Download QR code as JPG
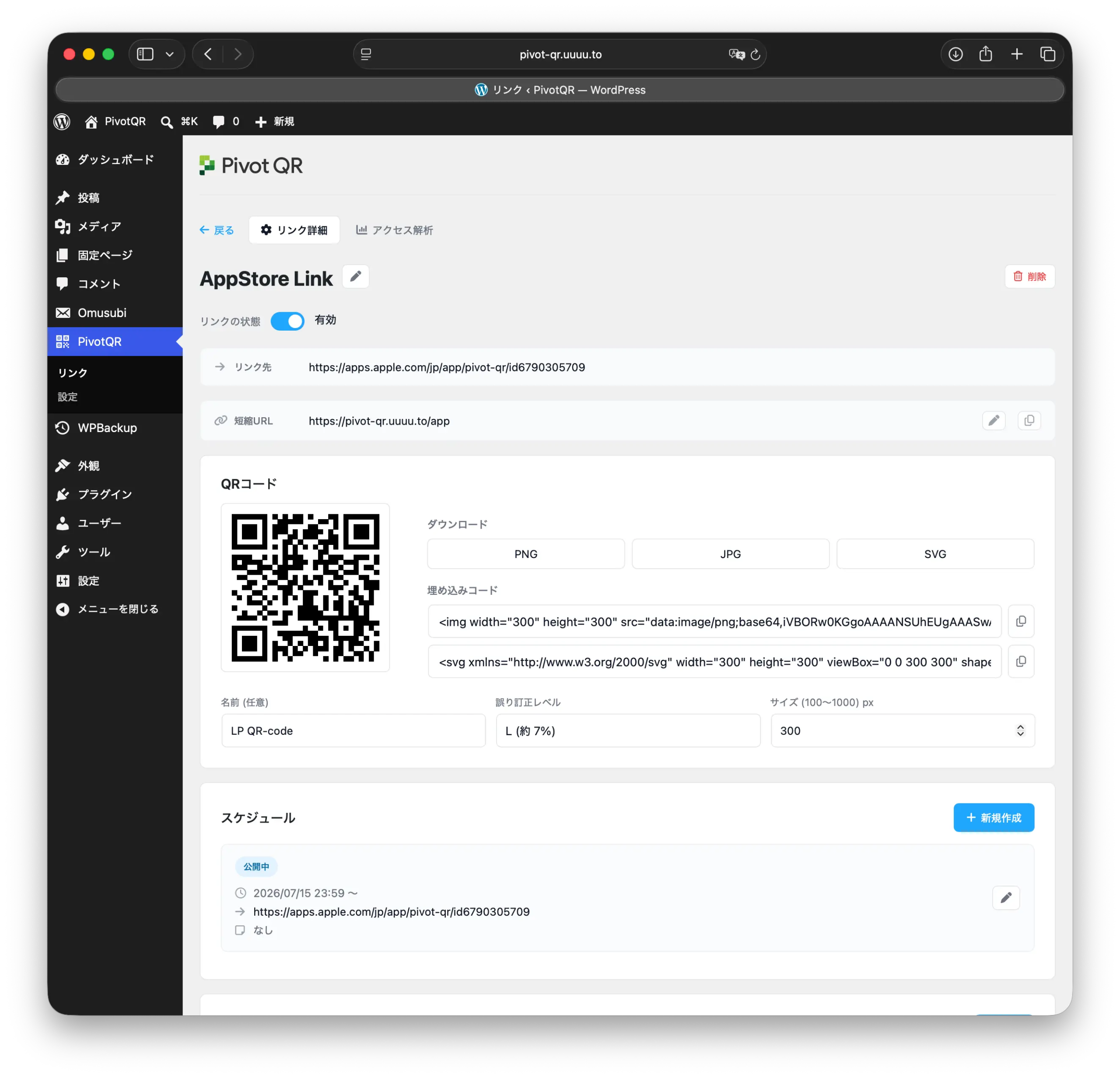The image size is (1120, 1078). 730,554
